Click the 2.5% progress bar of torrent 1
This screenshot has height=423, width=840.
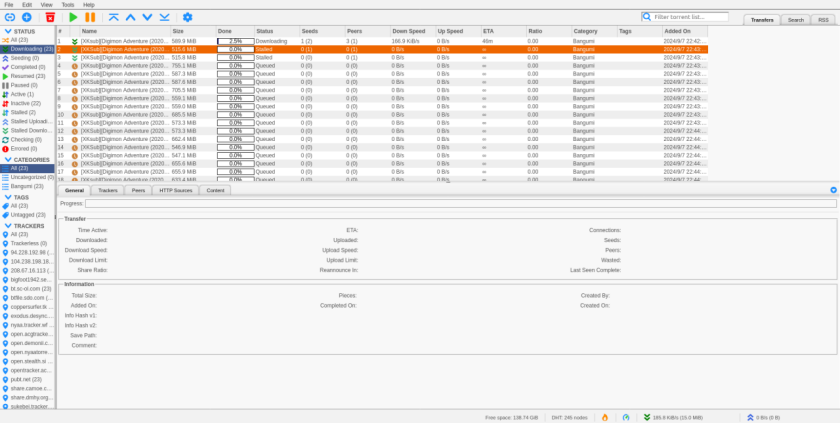[x=235, y=41]
